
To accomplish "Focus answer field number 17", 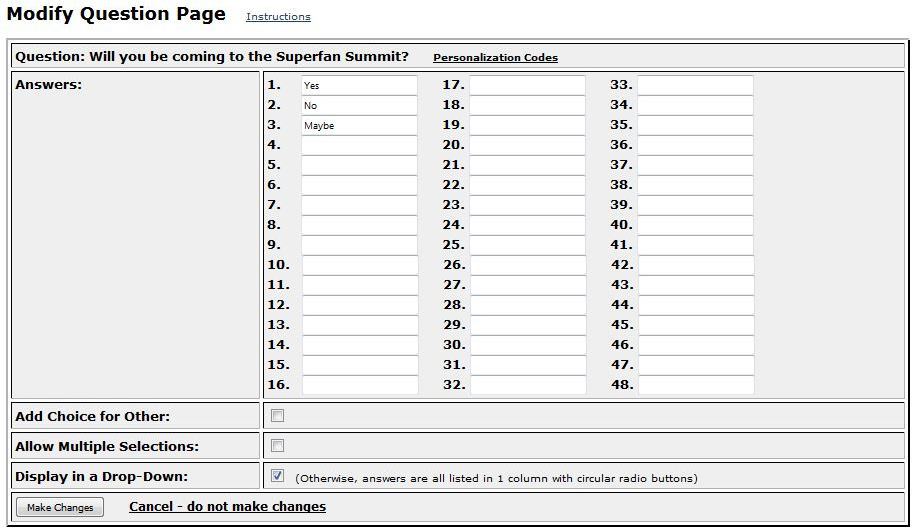I will (x=527, y=85).
